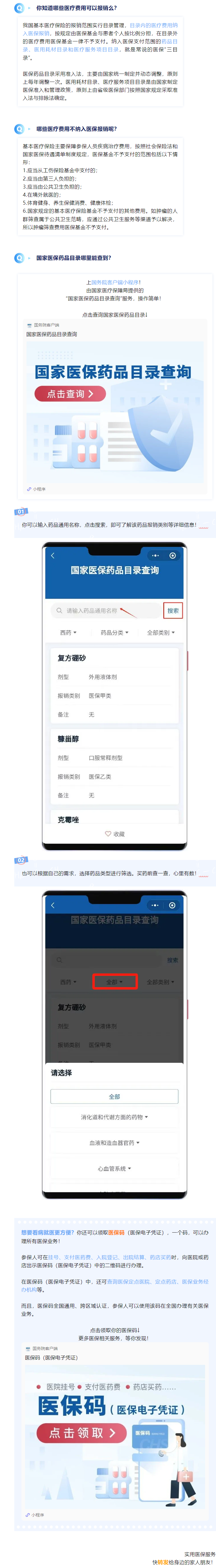Viewport: 216px width, 1568px height.
Task: Open the 药品分类 dropdown filter
Action: 114,632
